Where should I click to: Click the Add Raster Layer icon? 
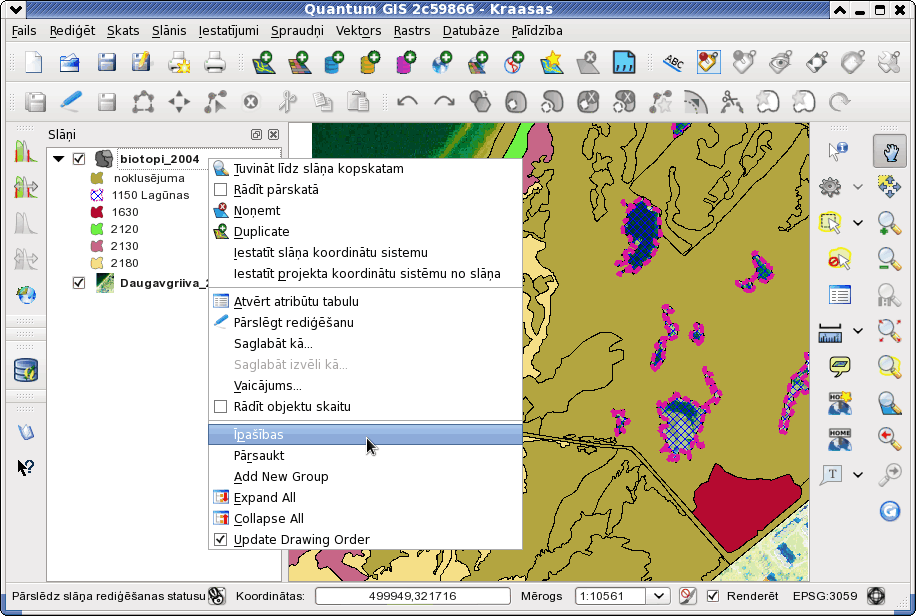point(299,63)
